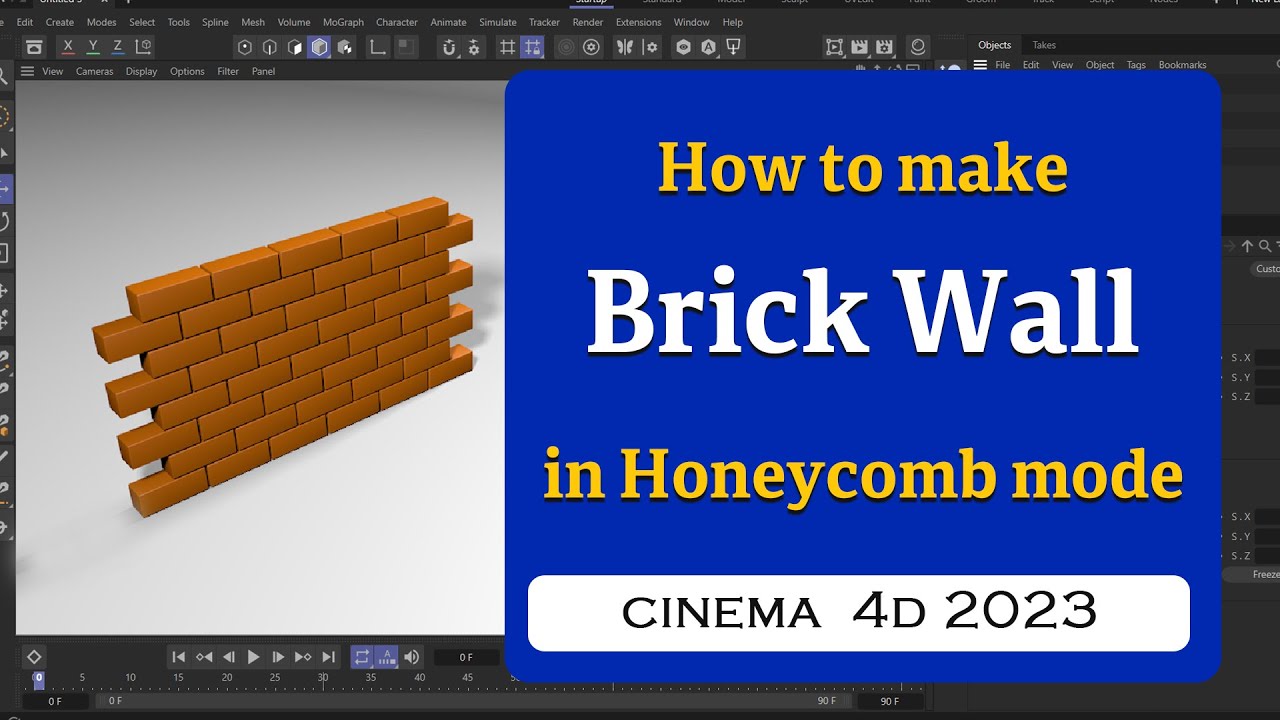Click current frame field showing 0 F
The width and height of the screenshot is (1280, 720).
tap(466, 657)
